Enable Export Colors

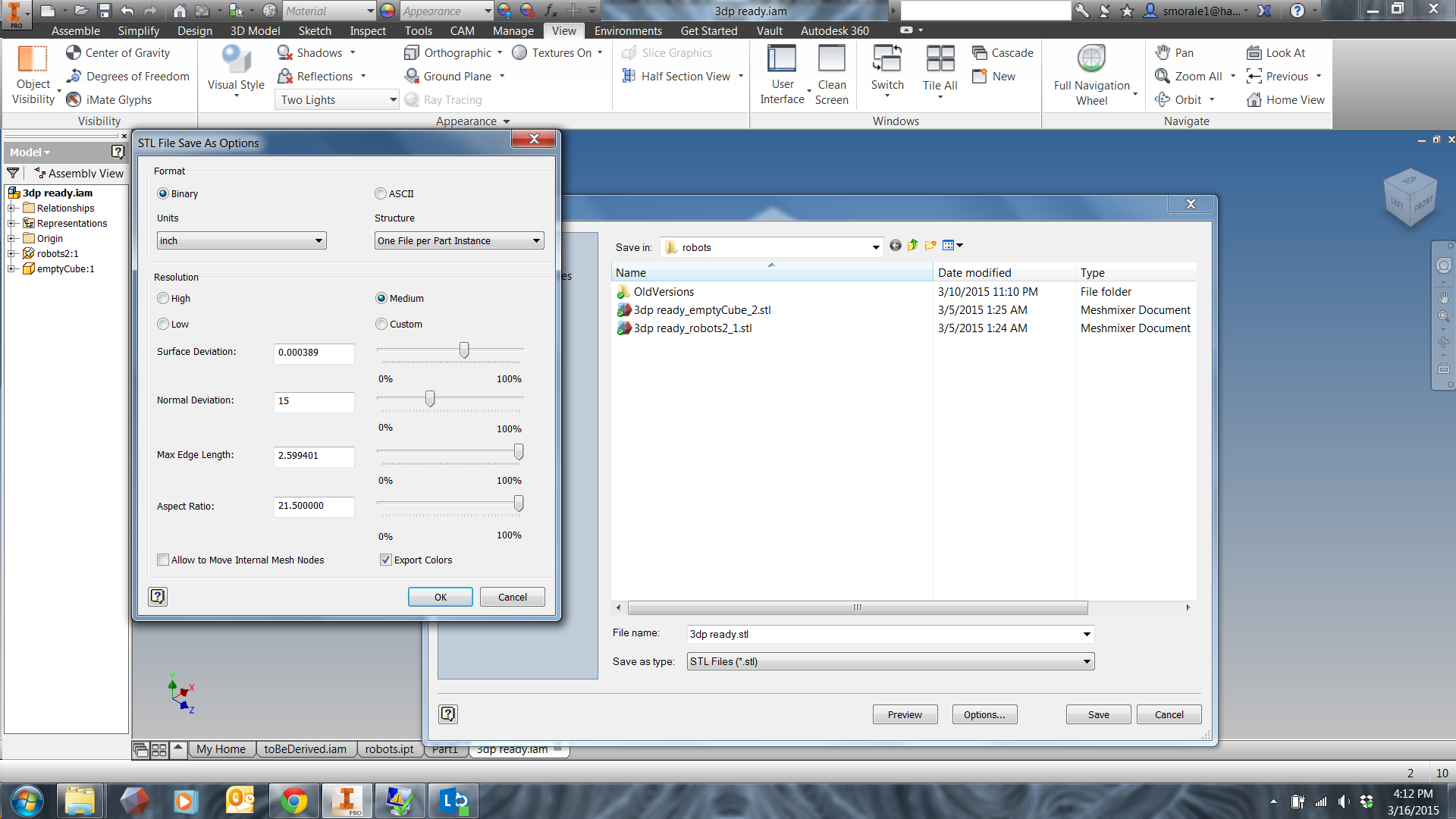point(386,560)
